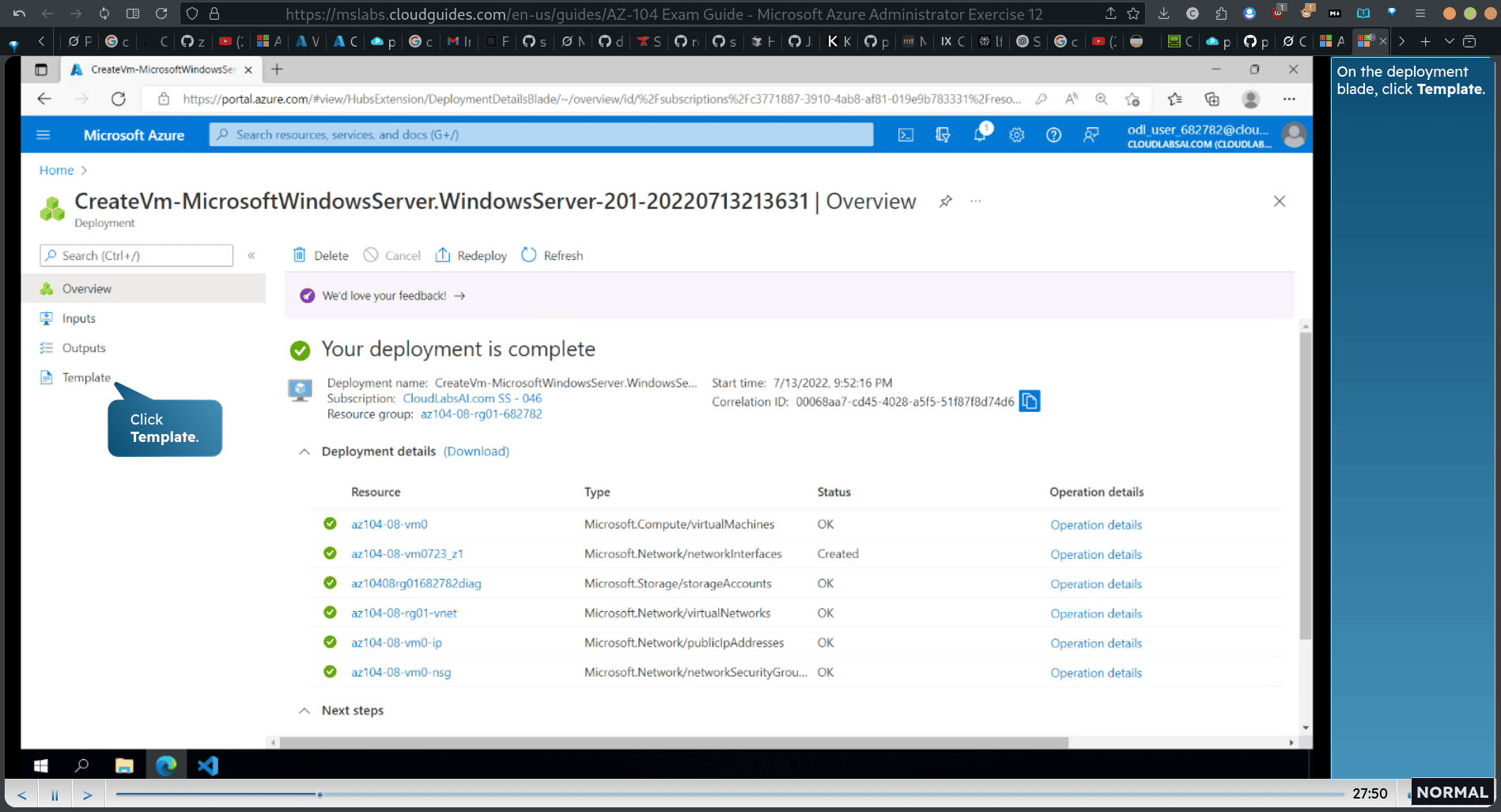Open the CloudLabsAI.com SS - 046 subscription link

(472, 398)
